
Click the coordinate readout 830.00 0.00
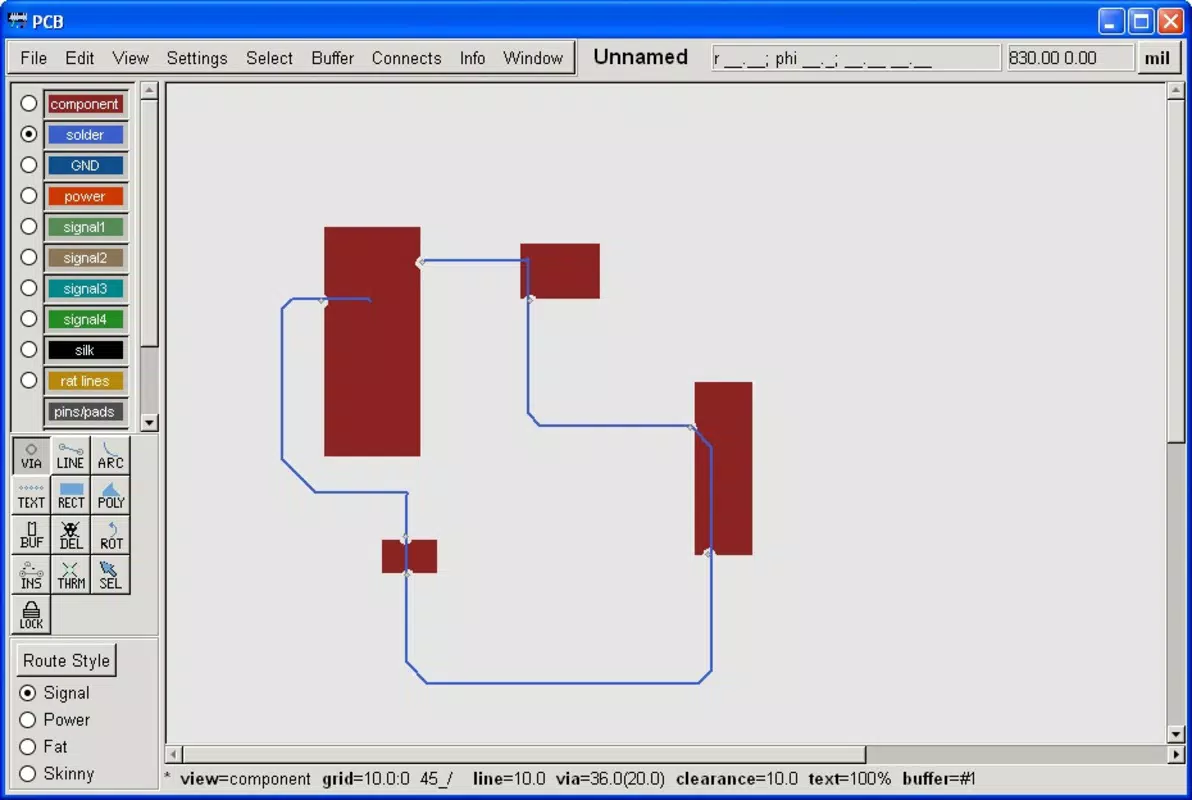[1070, 58]
